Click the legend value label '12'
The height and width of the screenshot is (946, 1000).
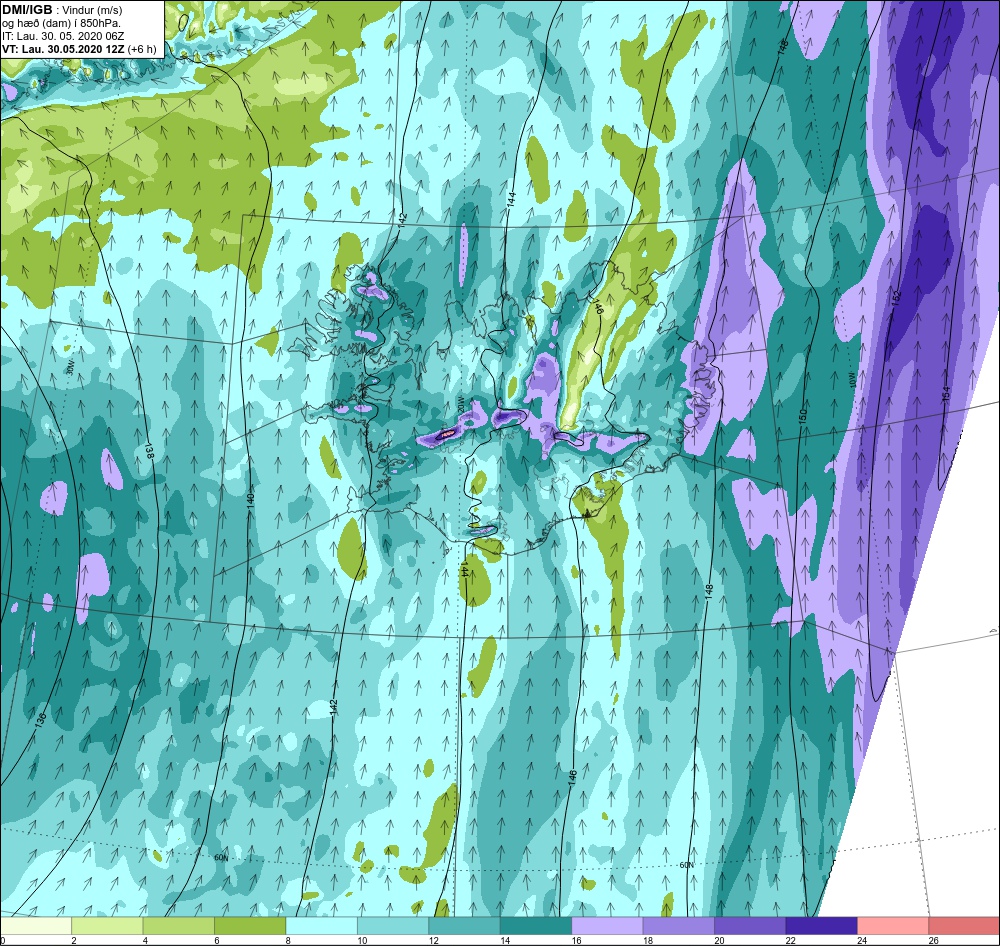[x=433, y=940]
